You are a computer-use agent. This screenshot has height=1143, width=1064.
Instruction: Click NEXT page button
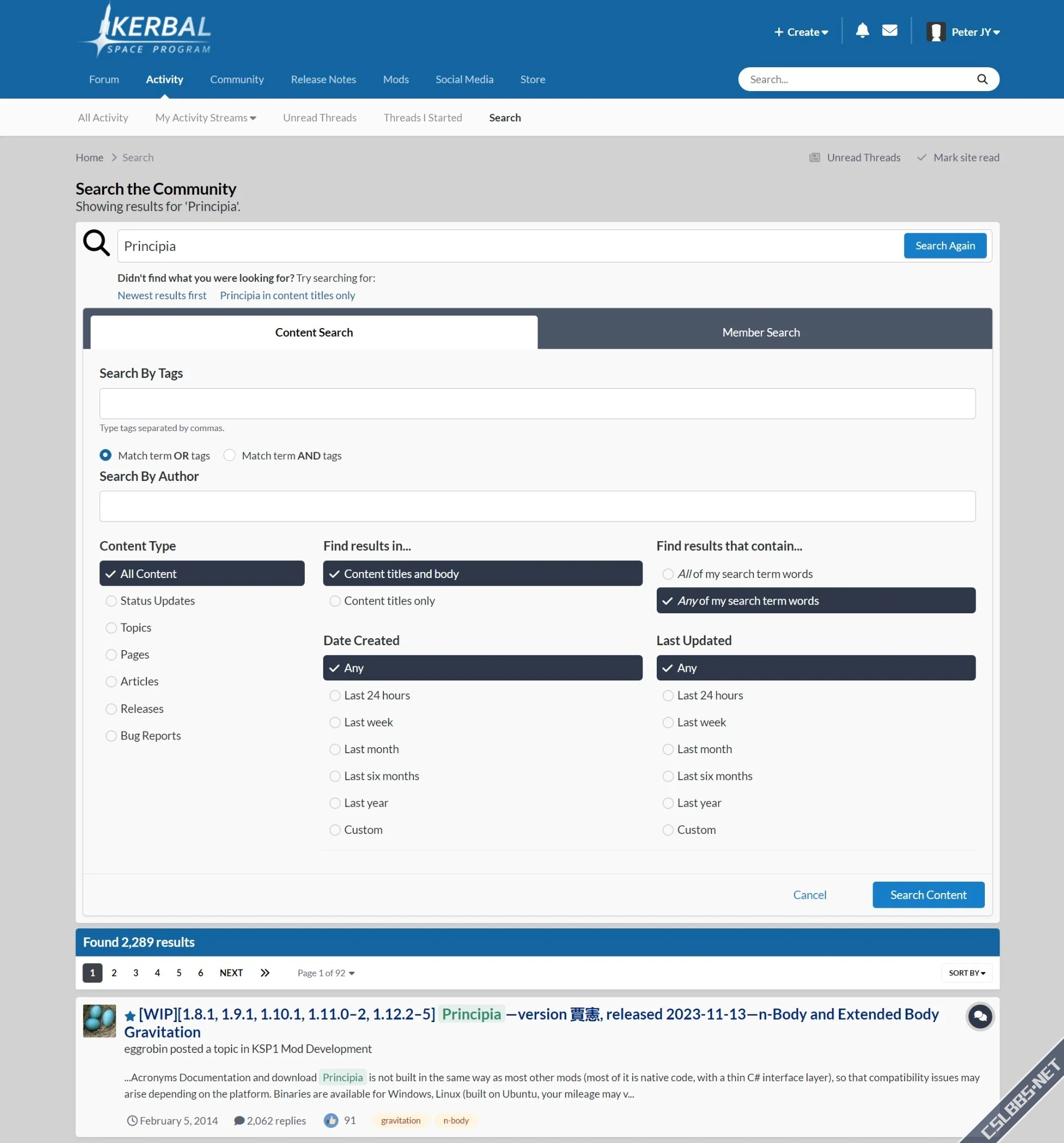pos(231,973)
